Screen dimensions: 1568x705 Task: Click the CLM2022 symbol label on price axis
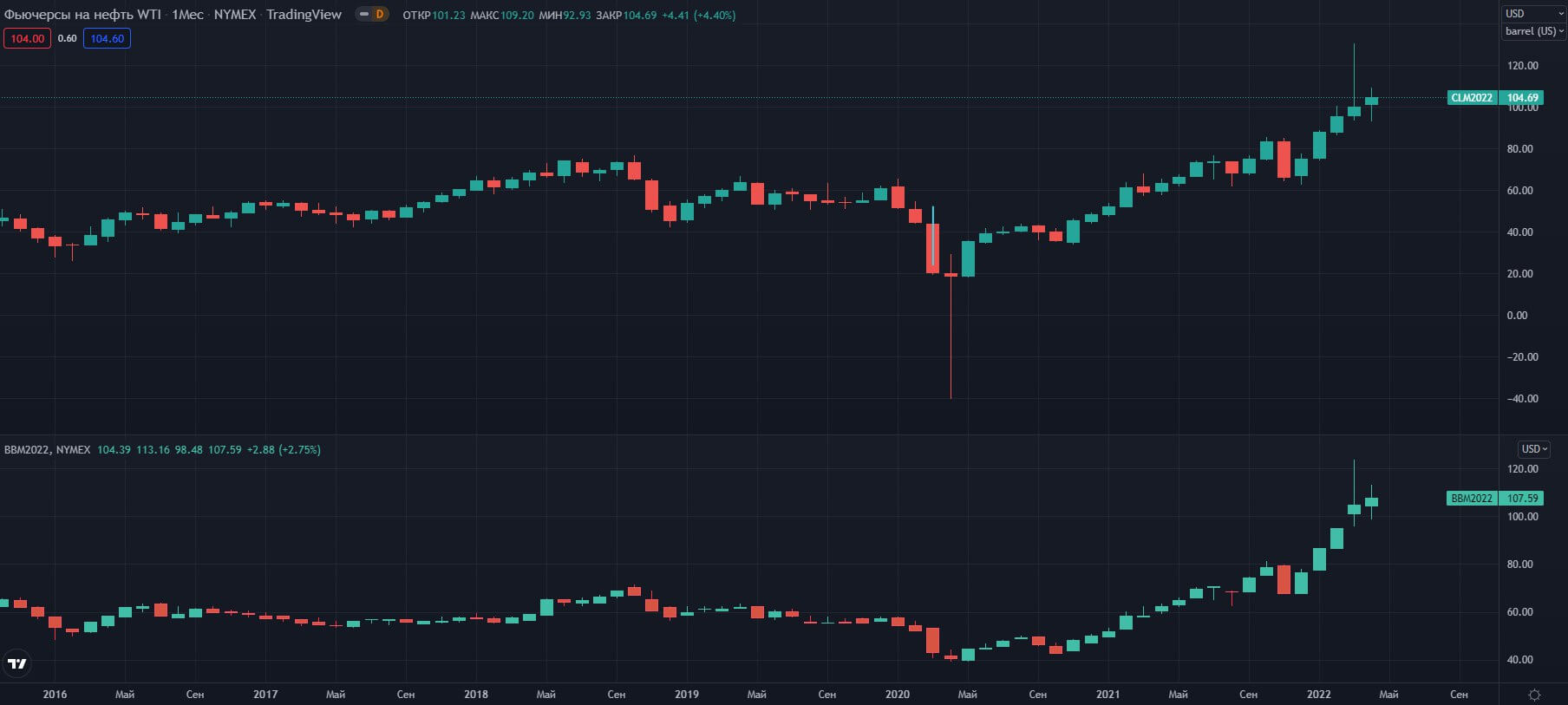1472,98
